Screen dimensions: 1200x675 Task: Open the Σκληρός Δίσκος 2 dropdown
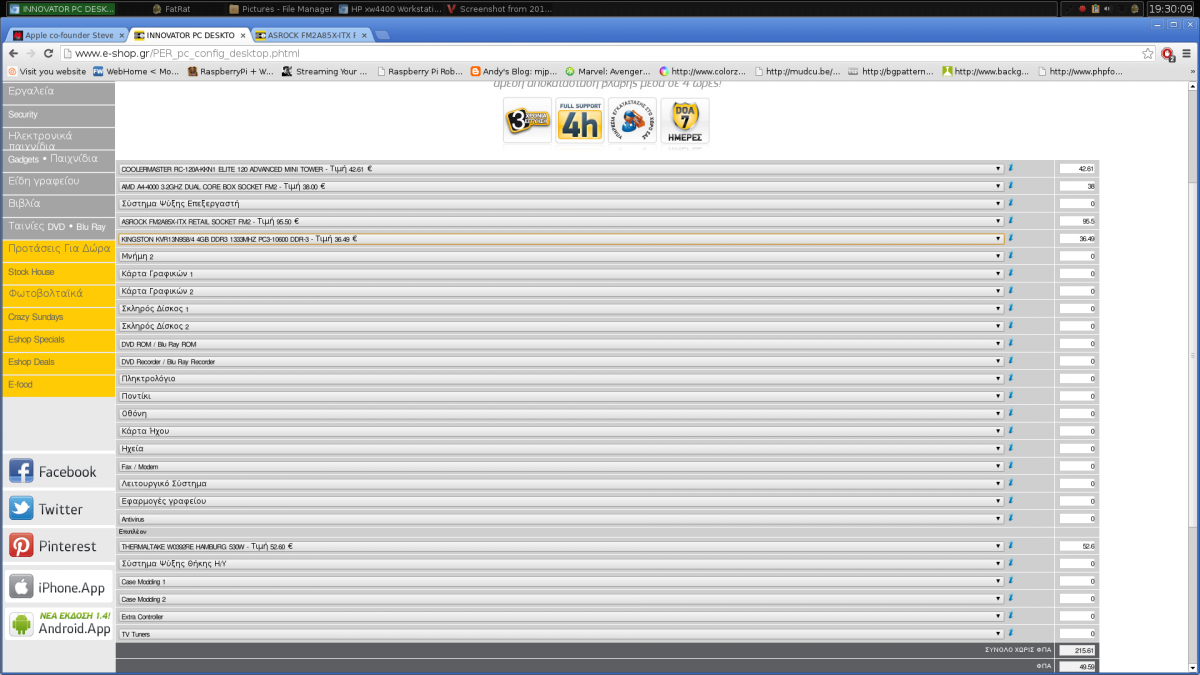coord(560,326)
